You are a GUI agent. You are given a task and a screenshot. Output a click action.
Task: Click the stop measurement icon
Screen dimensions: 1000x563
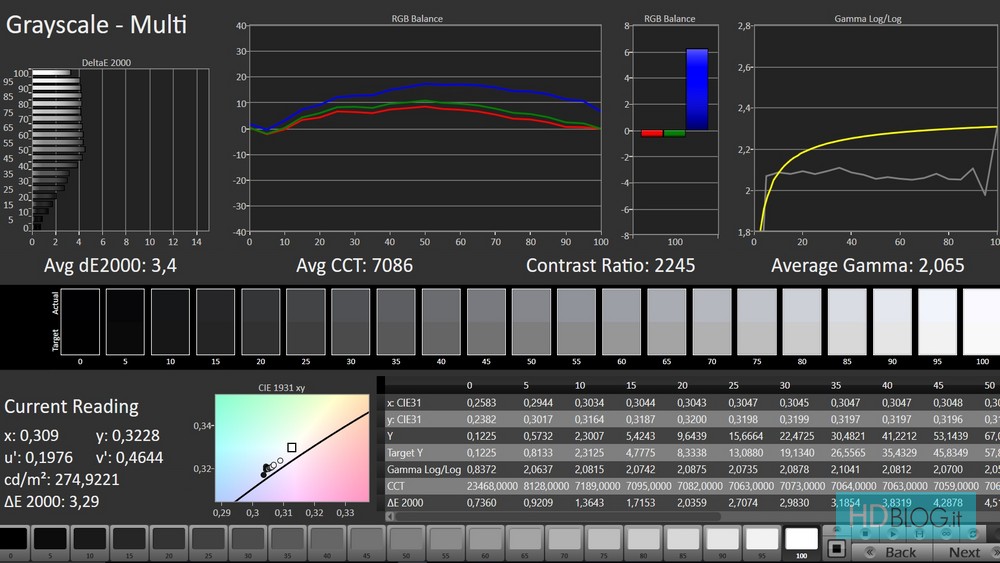coord(865,534)
